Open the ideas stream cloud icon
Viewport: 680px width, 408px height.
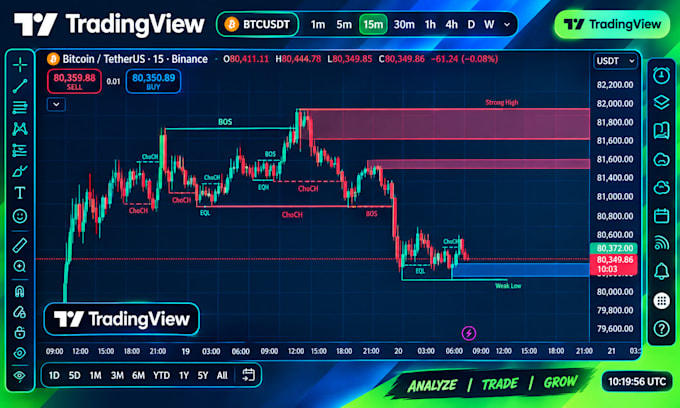click(661, 187)
